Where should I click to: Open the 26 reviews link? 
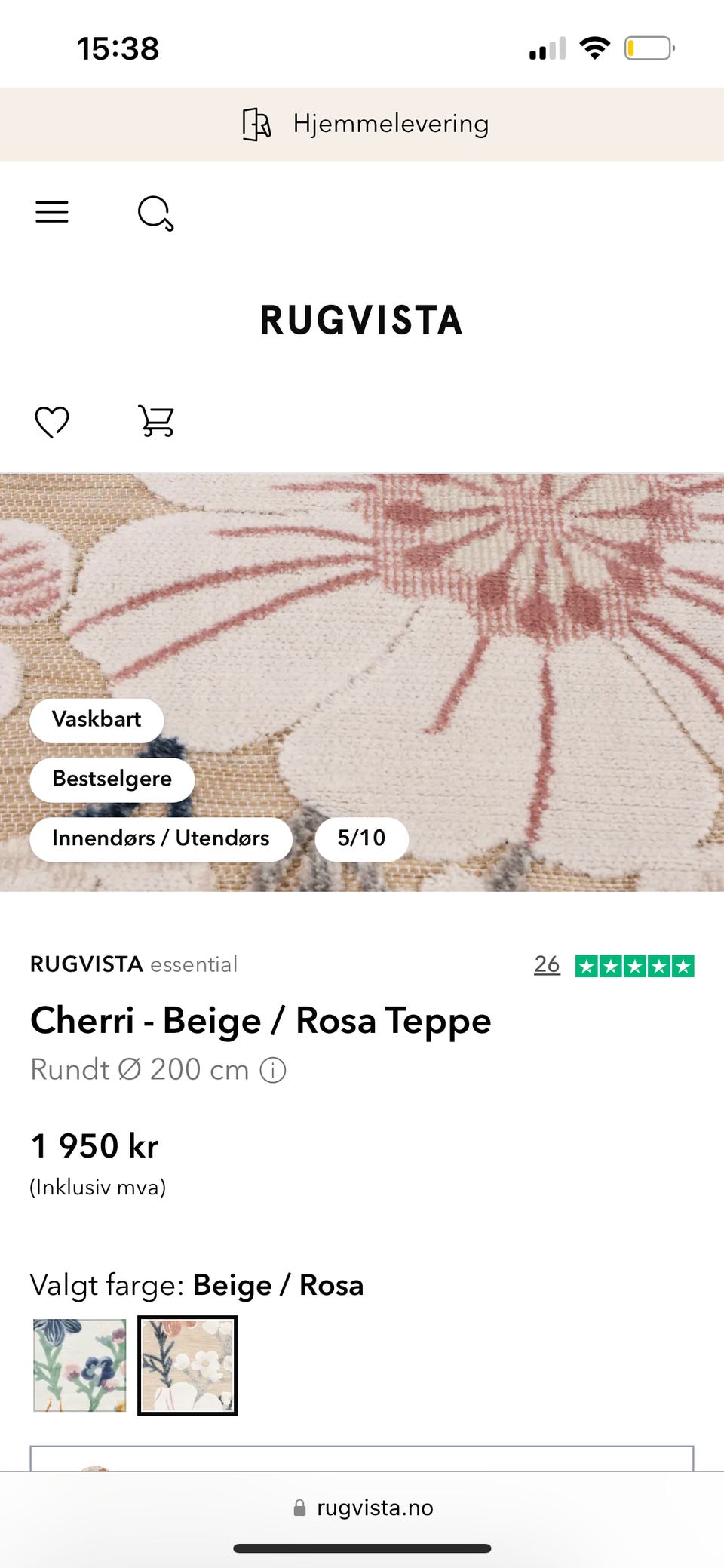(x=547, y=964)
